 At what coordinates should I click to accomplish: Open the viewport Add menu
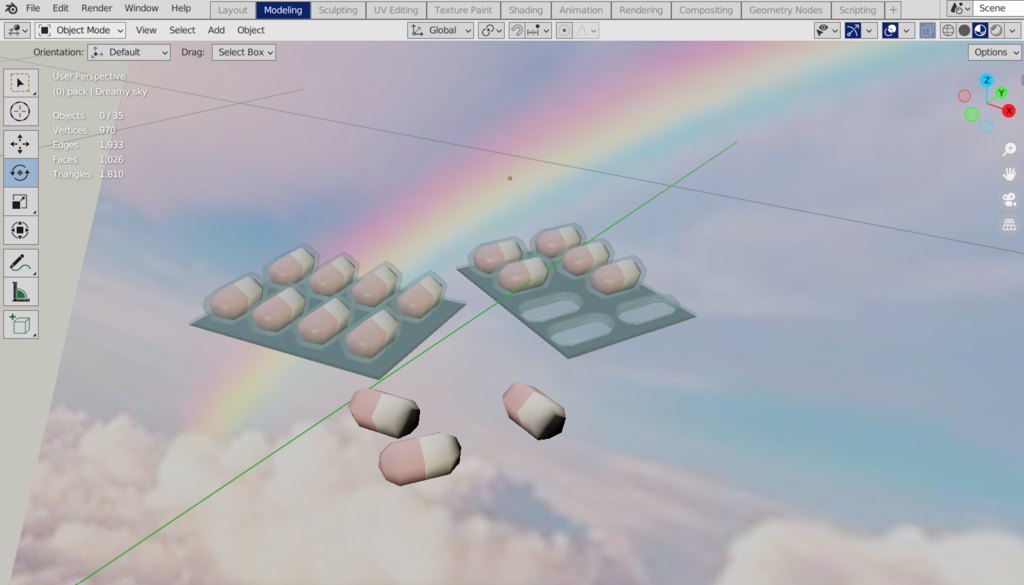pyautogui.click(x=216, y=30)
